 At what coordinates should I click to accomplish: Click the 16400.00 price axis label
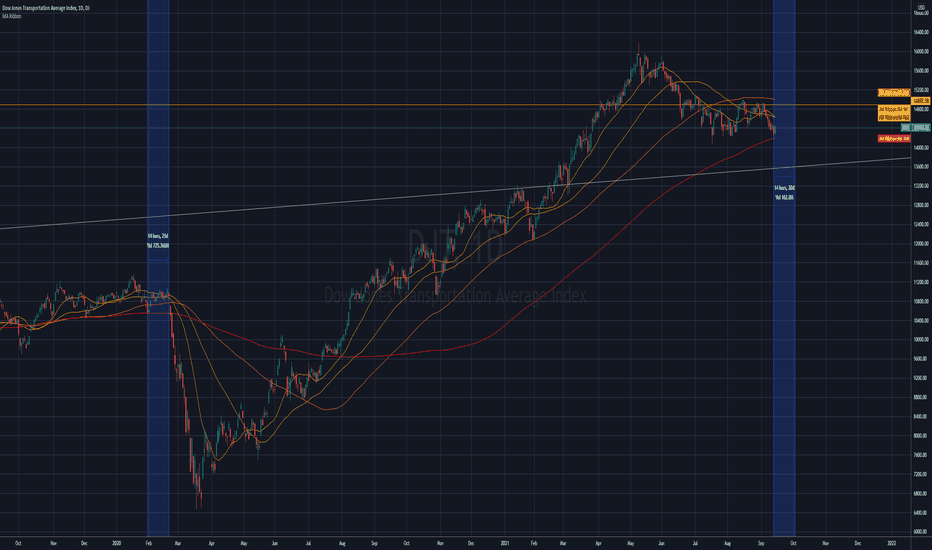[921, 33]
